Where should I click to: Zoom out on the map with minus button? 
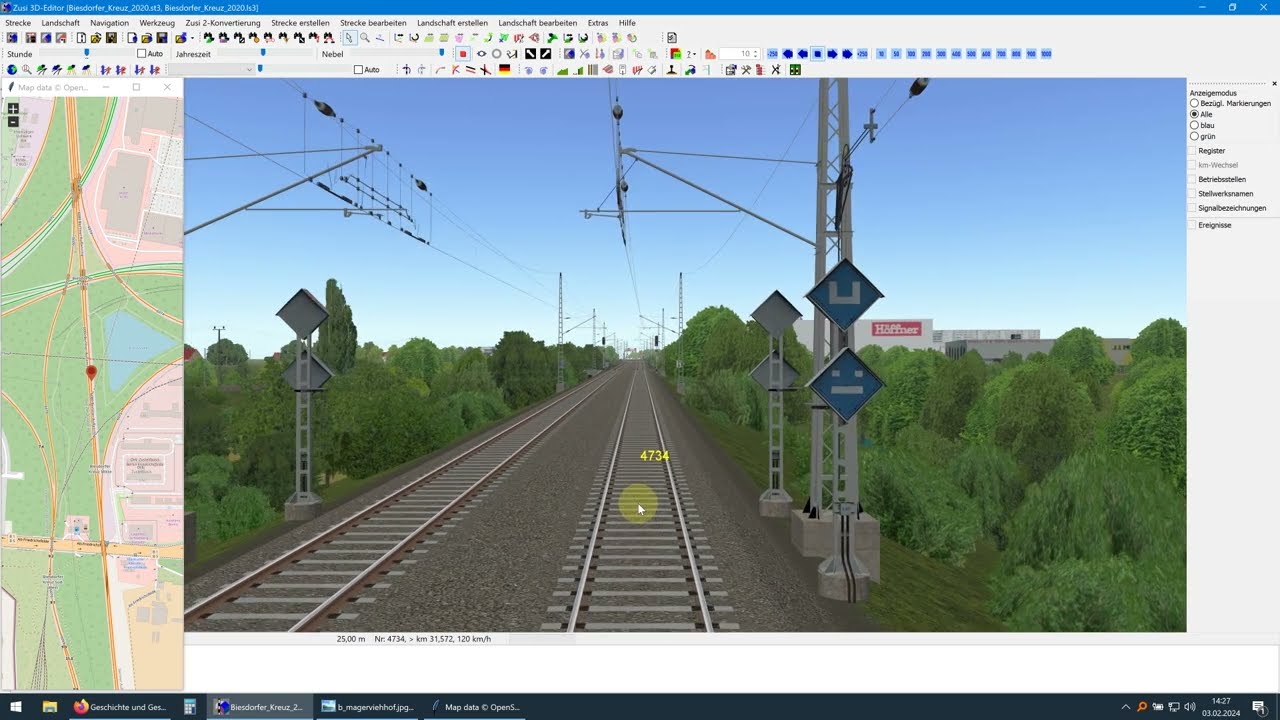(13, 121)
